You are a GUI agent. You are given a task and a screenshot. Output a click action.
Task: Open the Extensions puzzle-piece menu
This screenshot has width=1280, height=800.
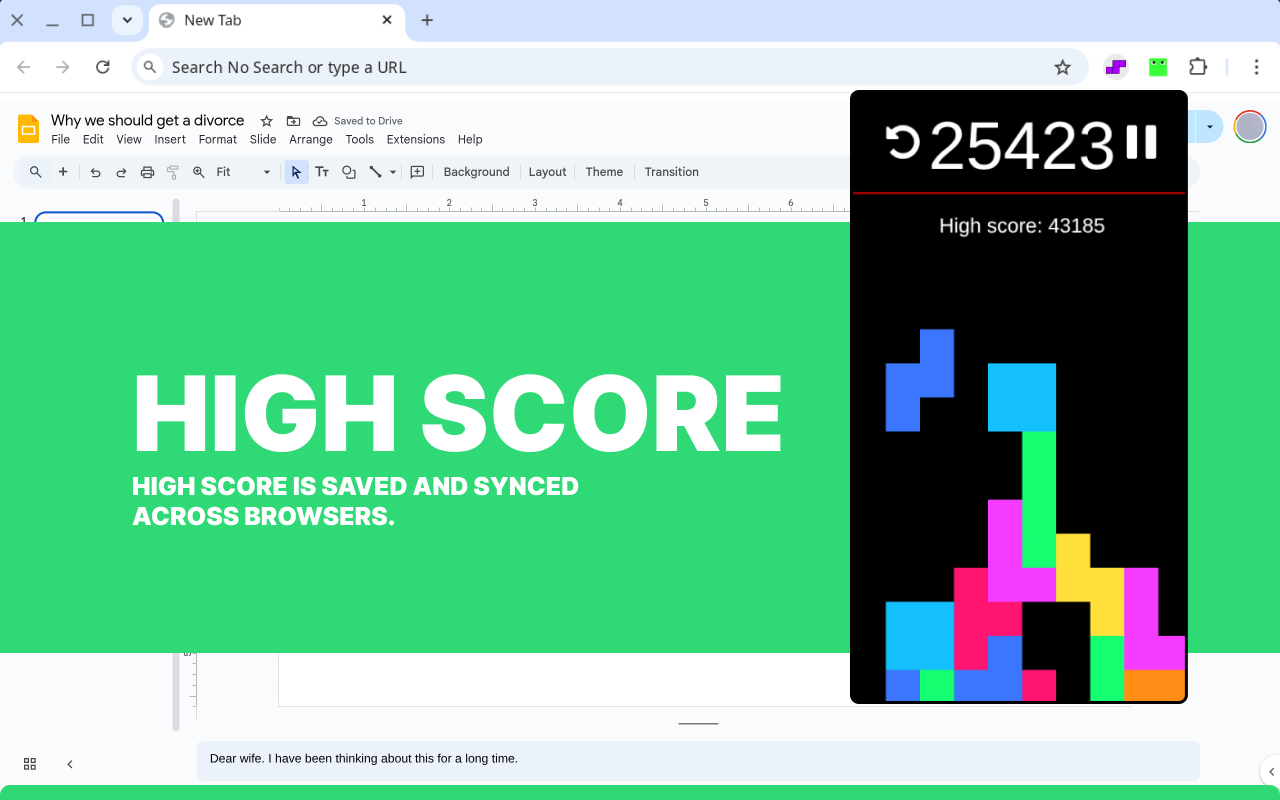coord(1198,67)
